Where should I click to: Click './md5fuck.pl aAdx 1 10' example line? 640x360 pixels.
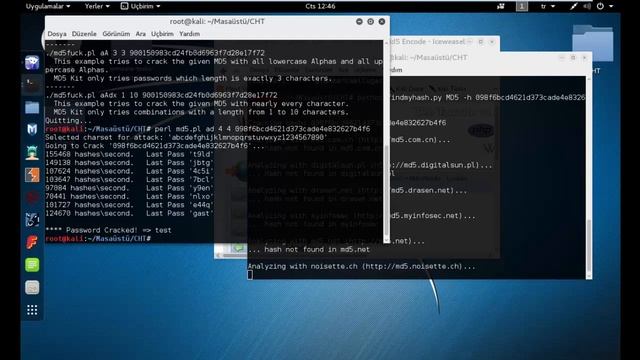pos(161,95)
